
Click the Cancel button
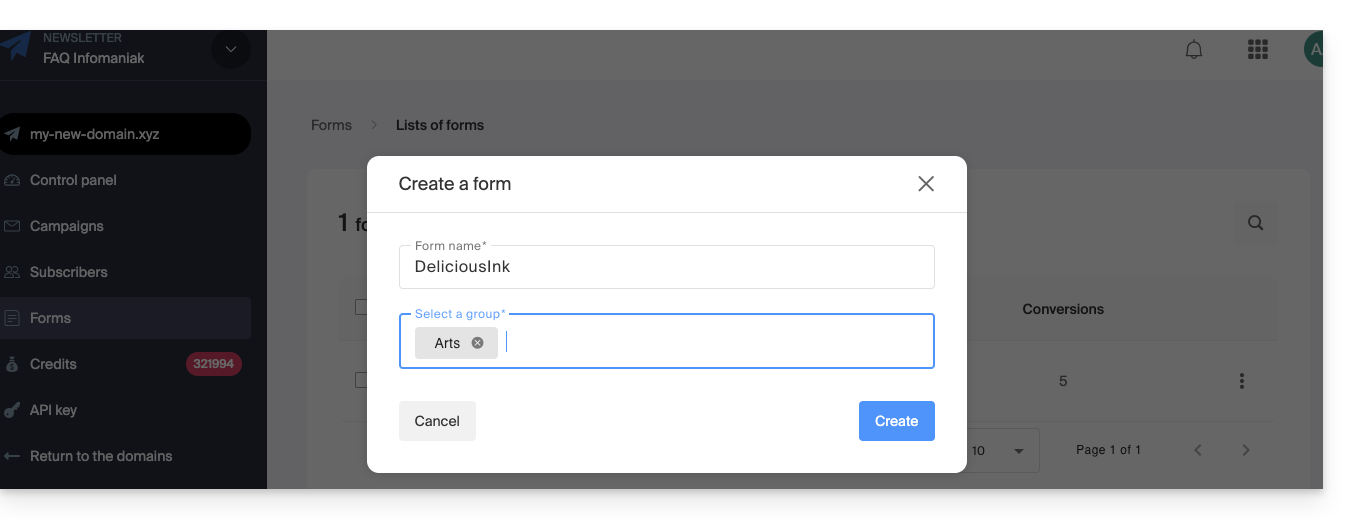(x=437, y=421)
